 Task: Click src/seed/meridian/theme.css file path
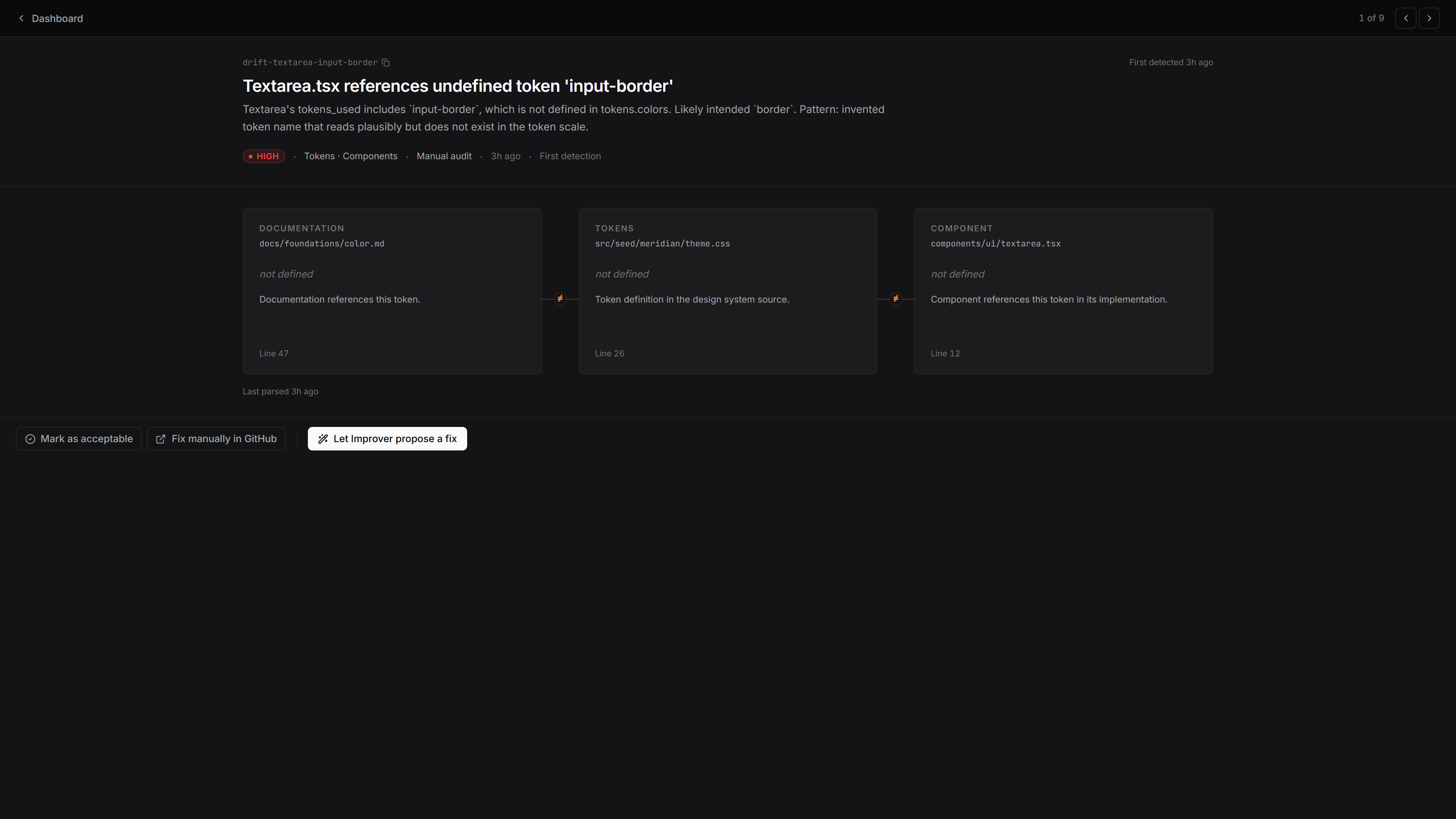[662, 243]
